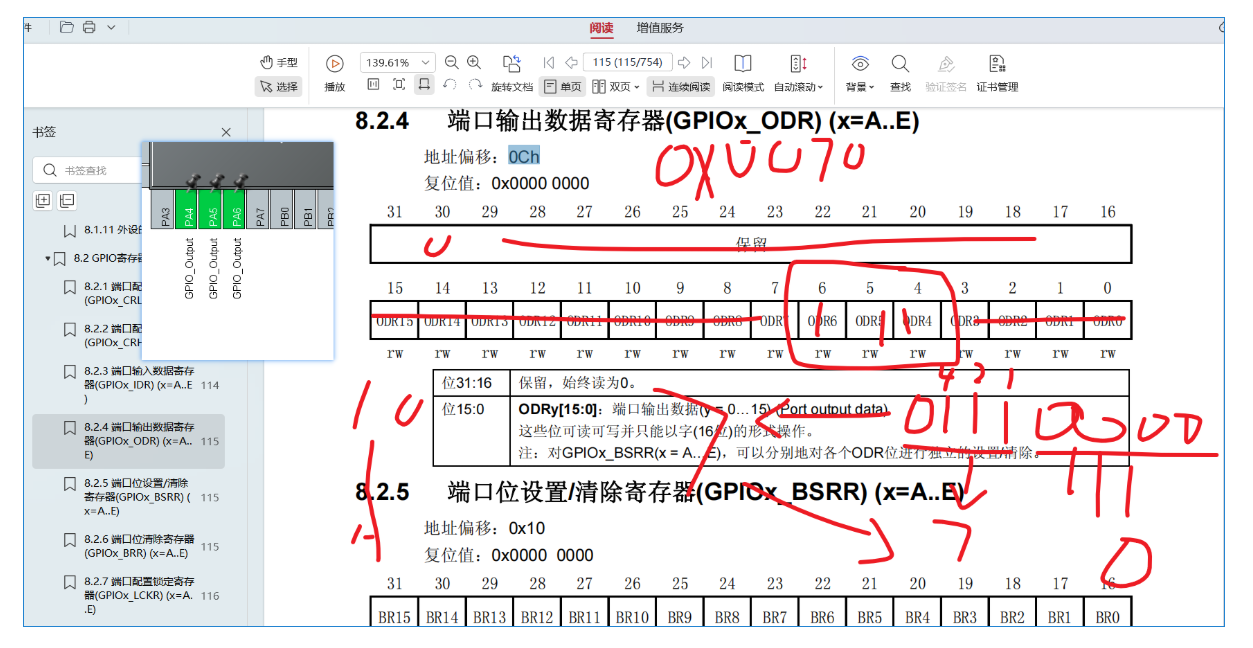Rotate view counterclockwise
The image size is (1253, 648).
pyautogui.click(x=450, y=85)
